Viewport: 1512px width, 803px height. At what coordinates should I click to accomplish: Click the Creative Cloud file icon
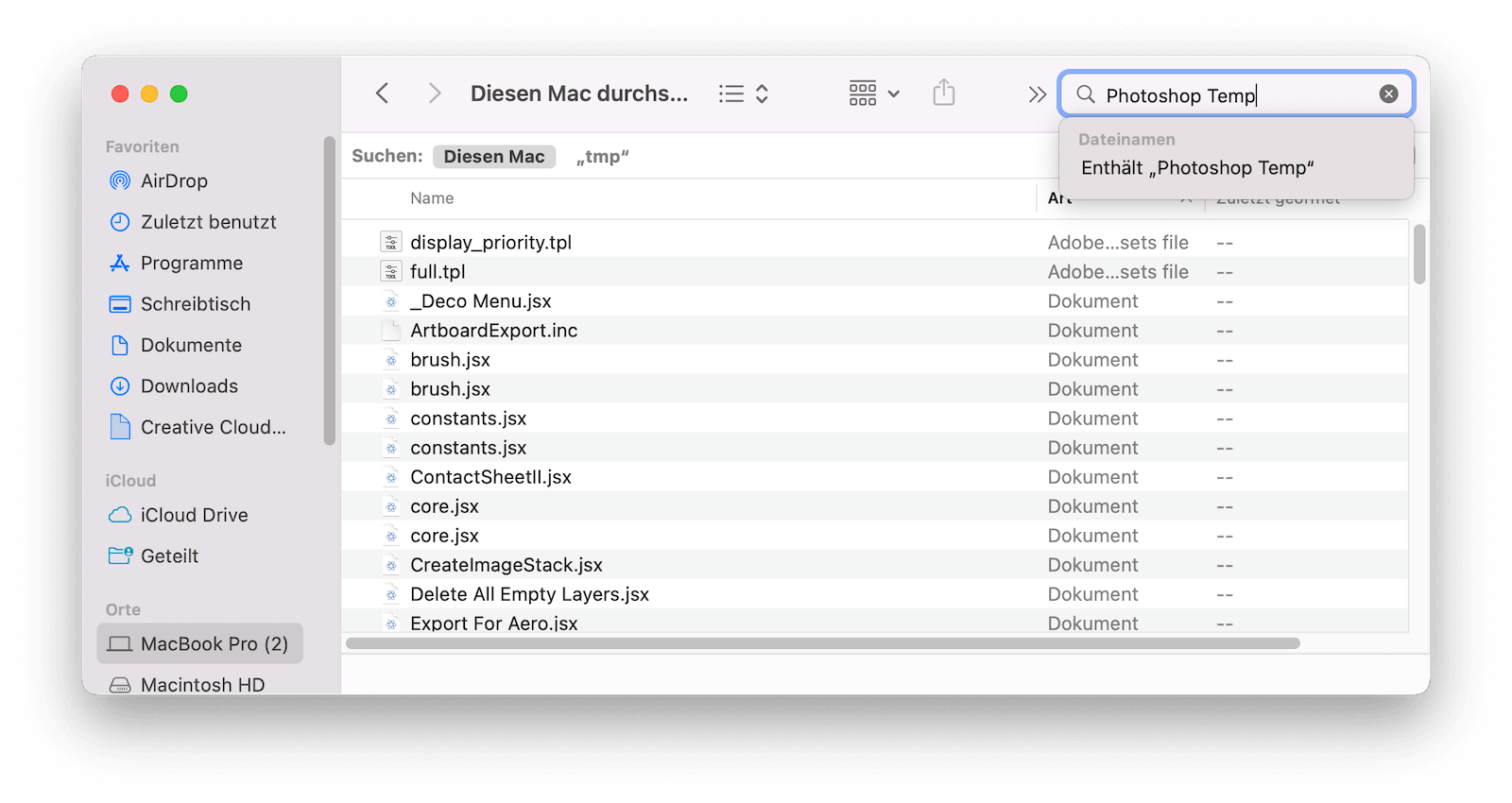click(120, 427)
